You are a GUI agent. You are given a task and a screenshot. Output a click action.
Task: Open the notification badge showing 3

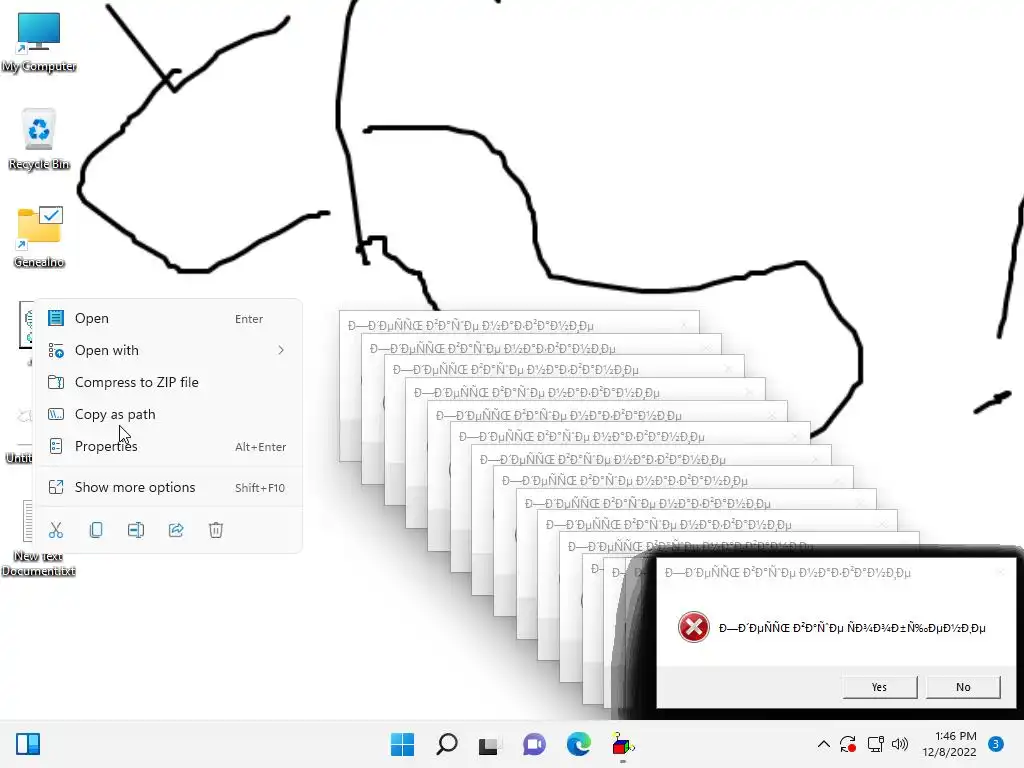pyautogui.click(x=995, y=744)
